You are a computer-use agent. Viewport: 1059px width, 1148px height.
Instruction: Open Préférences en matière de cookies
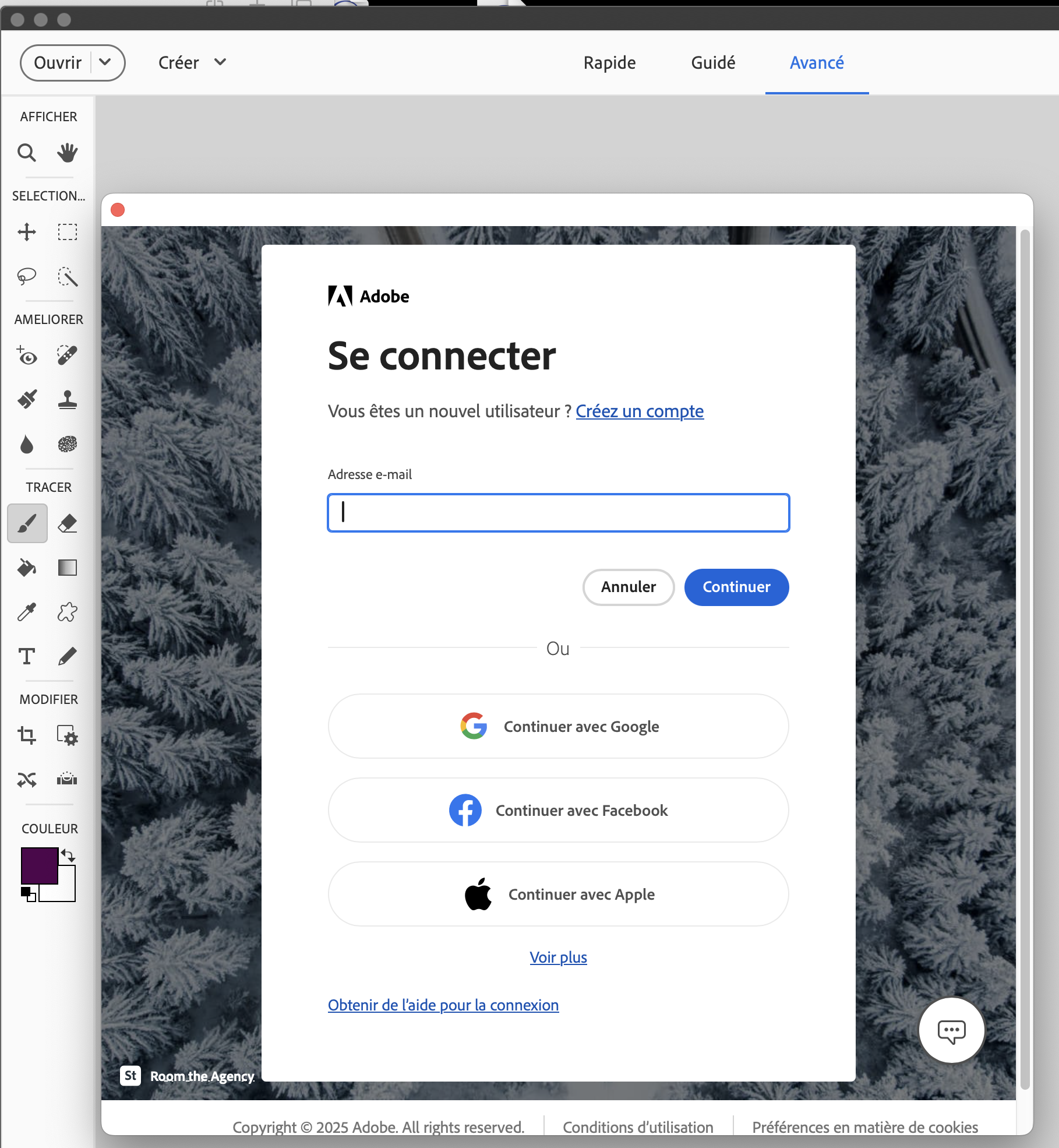point(865,1127)
